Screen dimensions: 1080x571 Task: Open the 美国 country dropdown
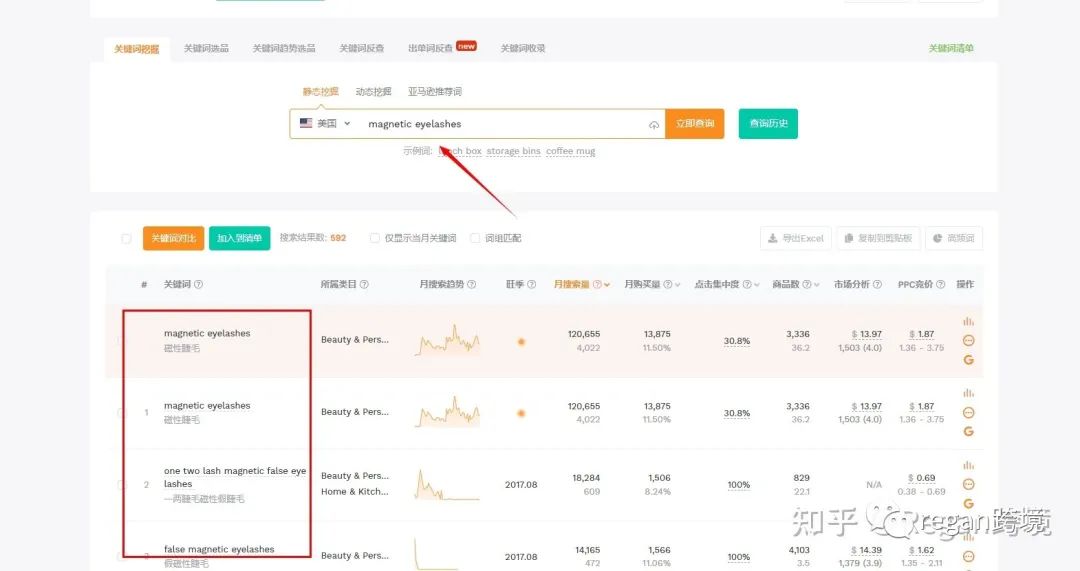click(325, 123)
